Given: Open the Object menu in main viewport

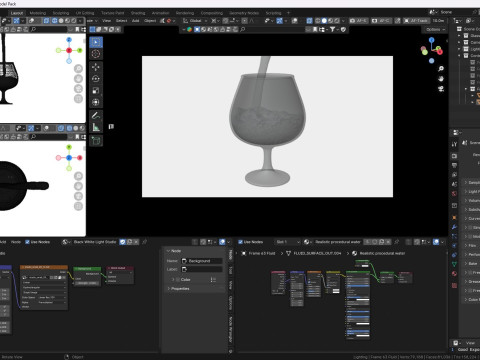Looking at the screenshot, I should point(150,21).
